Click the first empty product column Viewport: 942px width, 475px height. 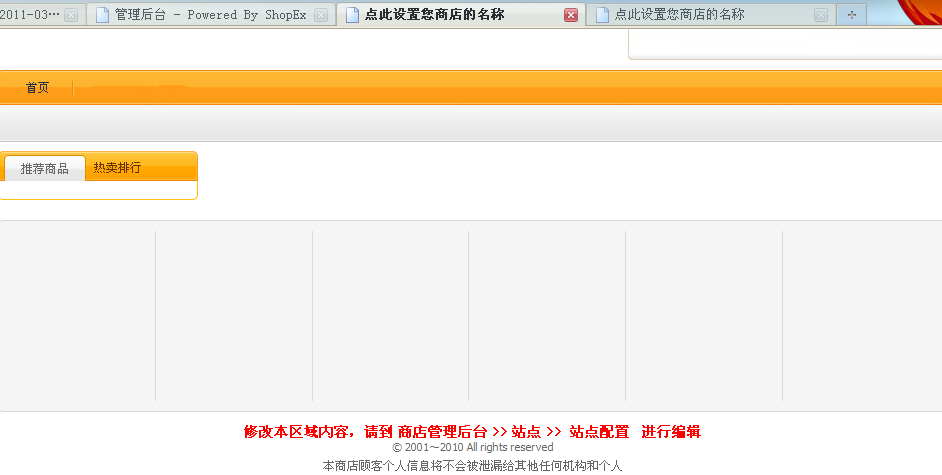(x=78, y=315)
